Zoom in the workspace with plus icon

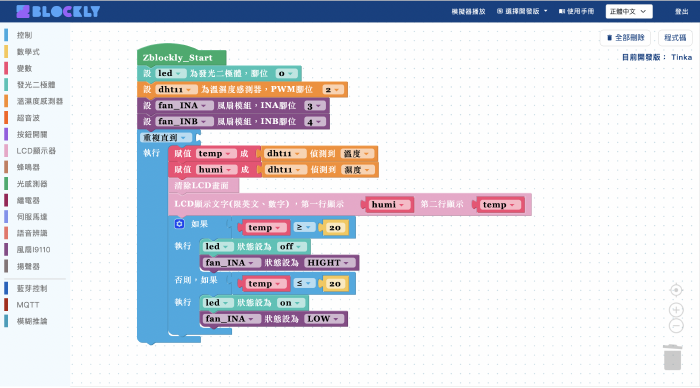click(676, 309)
